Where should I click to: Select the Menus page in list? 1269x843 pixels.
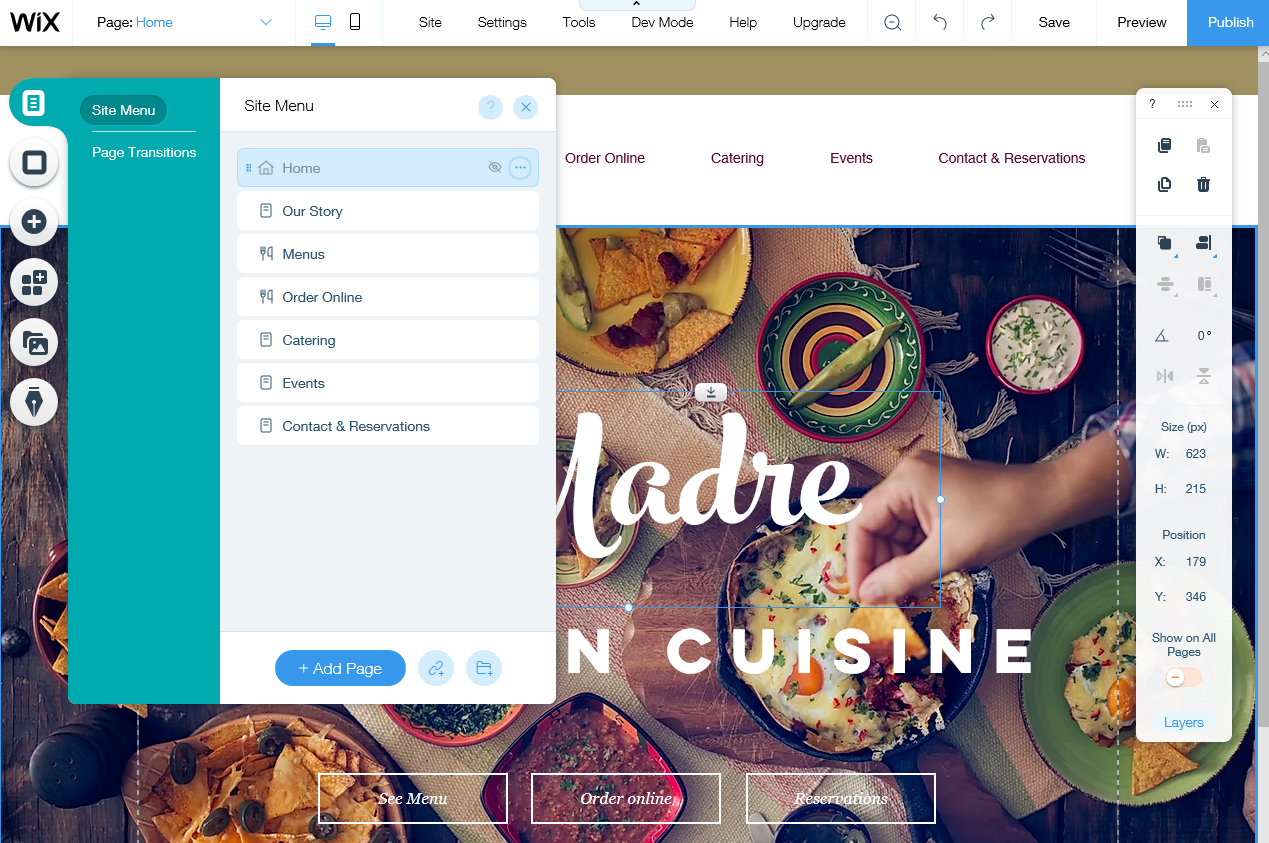pyautogui.click(x=388, y=254)
